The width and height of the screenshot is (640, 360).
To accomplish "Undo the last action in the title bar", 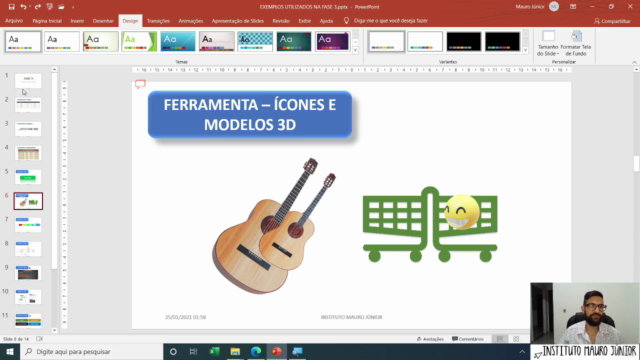I will (x=23, y=7).
